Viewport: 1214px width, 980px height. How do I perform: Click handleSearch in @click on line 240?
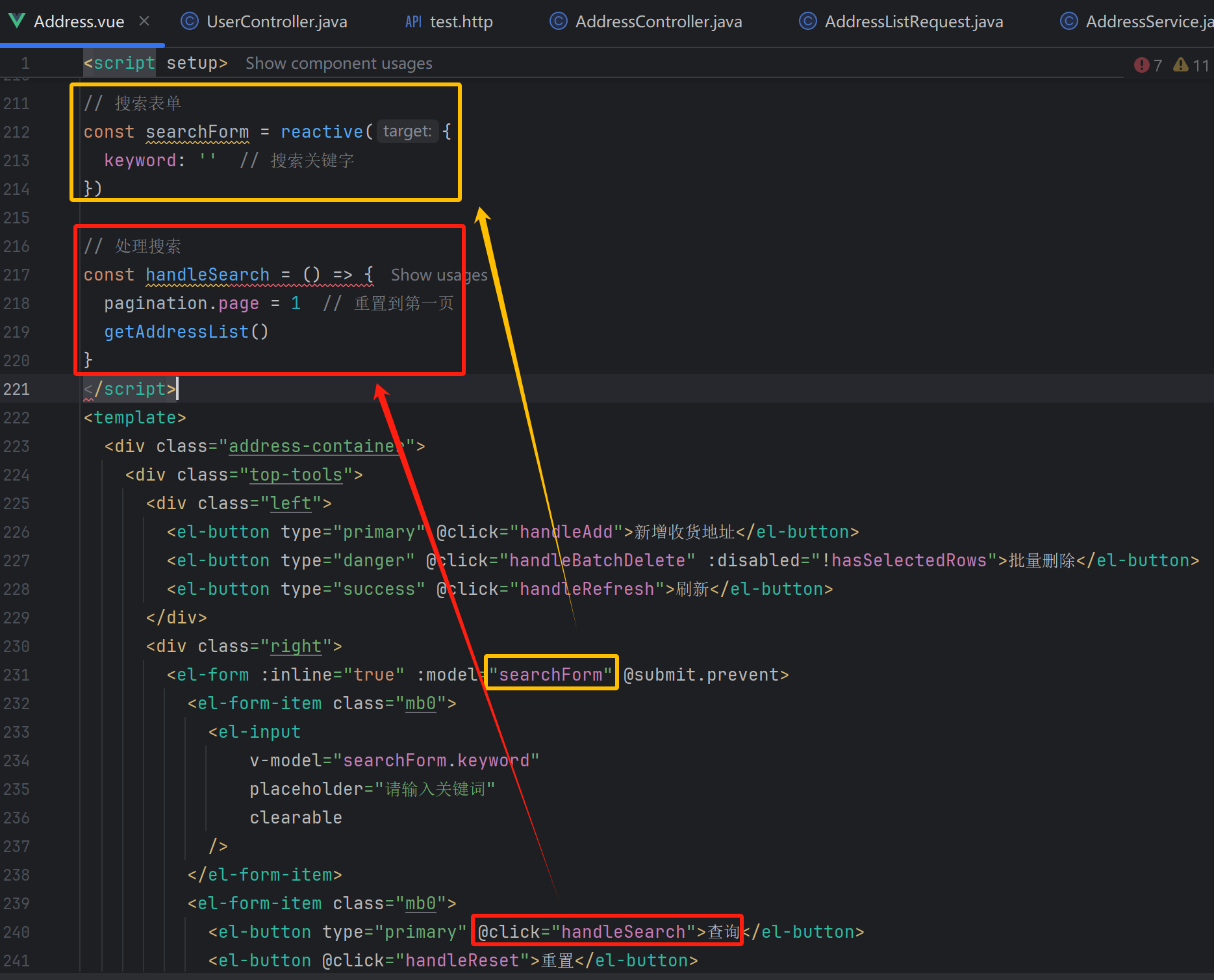[623, 932]
